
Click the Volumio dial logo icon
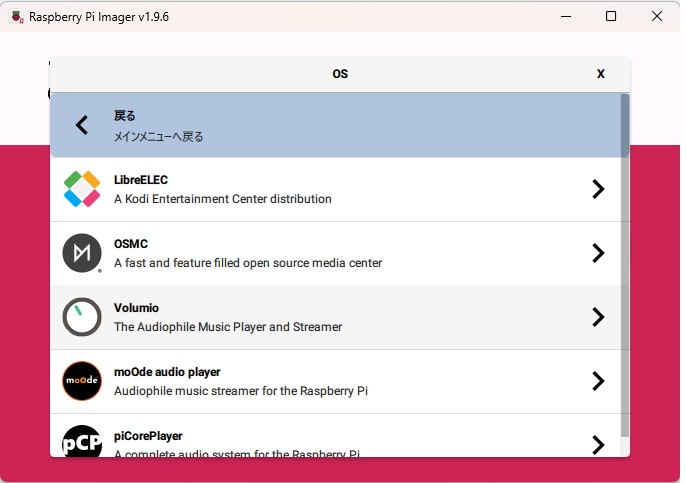[82, 317]
